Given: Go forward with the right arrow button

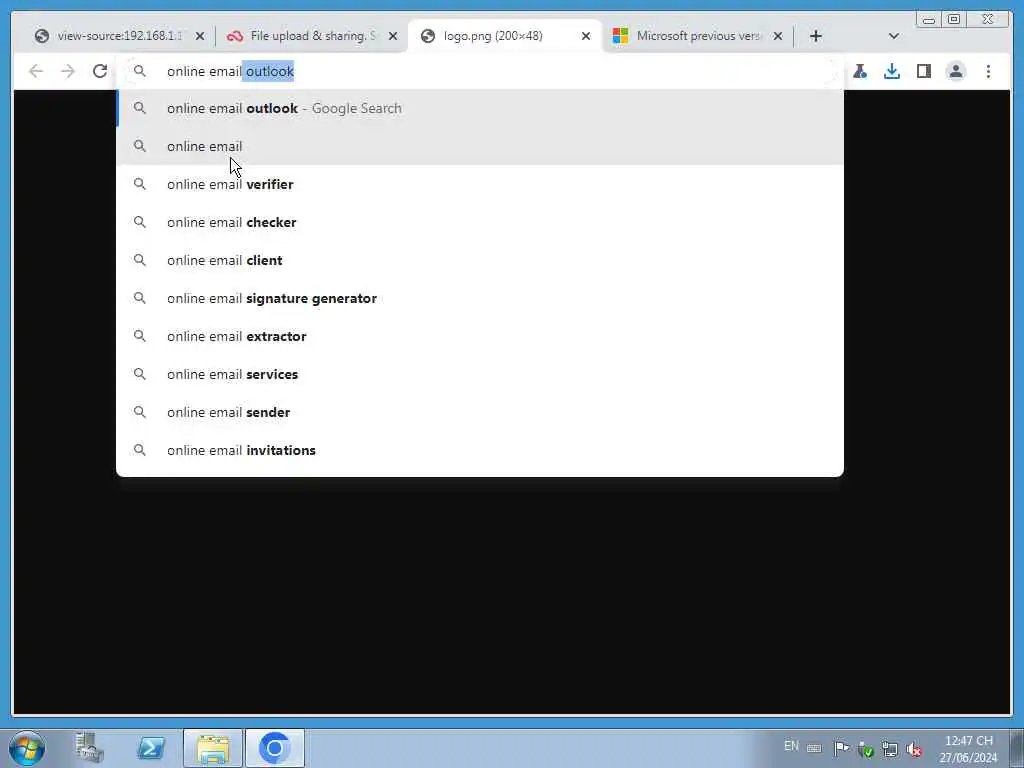Looking at the screenshot, I should [x=68, y=71].
